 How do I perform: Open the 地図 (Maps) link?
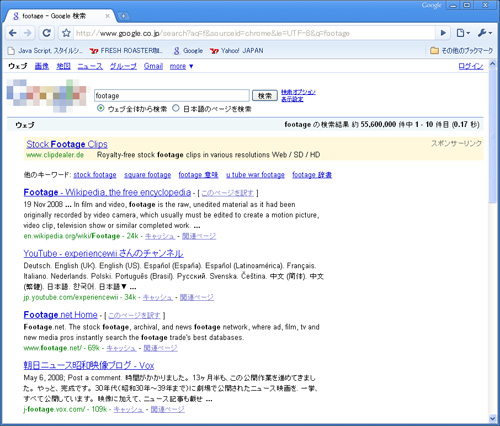63,66
